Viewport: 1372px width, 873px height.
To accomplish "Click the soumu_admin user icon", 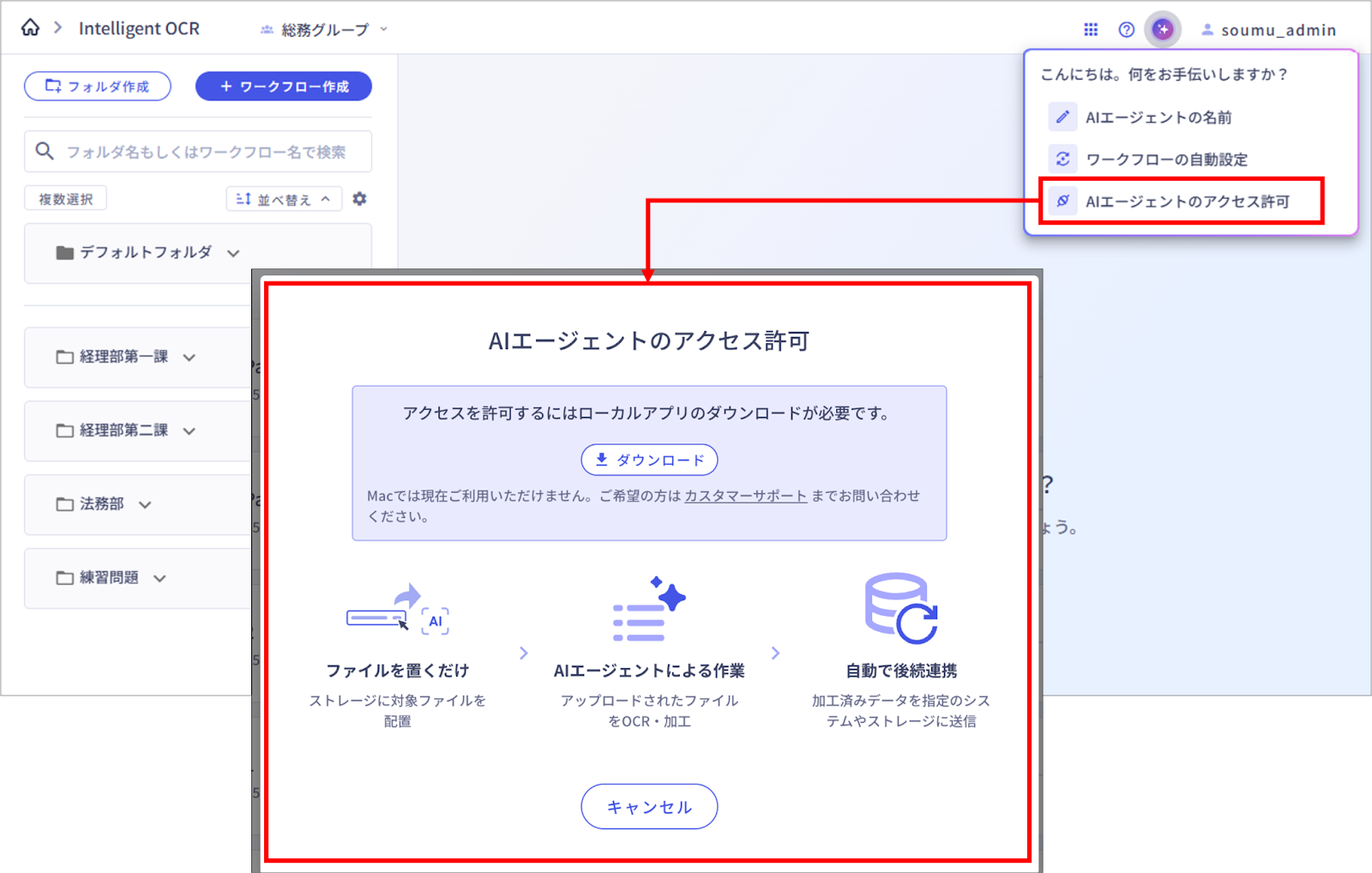I will click(1207, 30).
